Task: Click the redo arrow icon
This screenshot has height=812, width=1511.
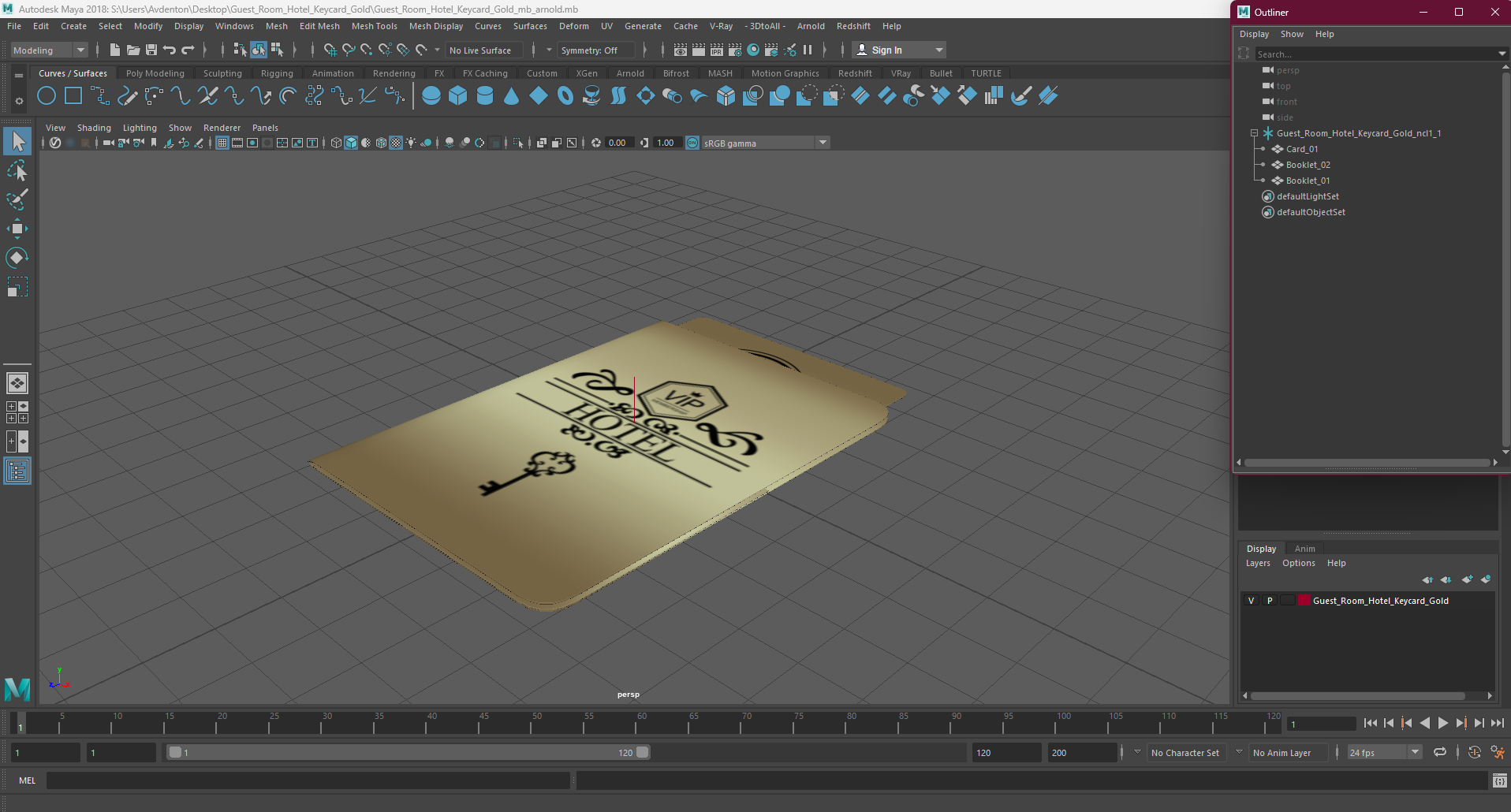Action: 188,50
